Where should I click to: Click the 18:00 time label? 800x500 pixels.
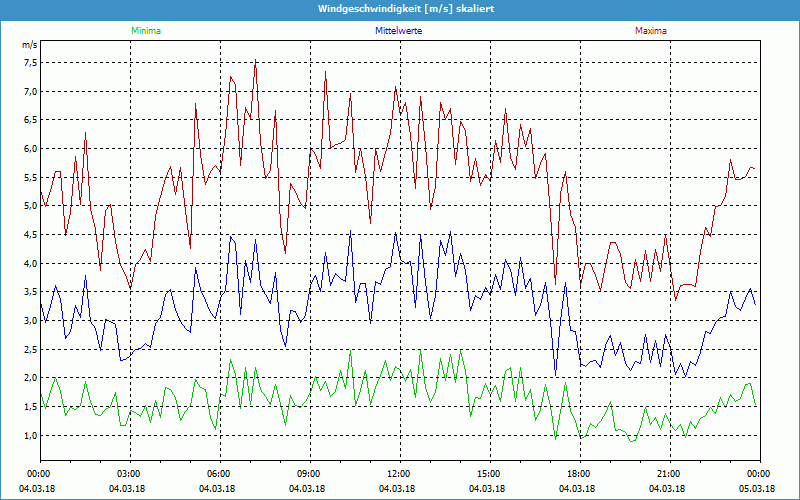coord(579,474)
